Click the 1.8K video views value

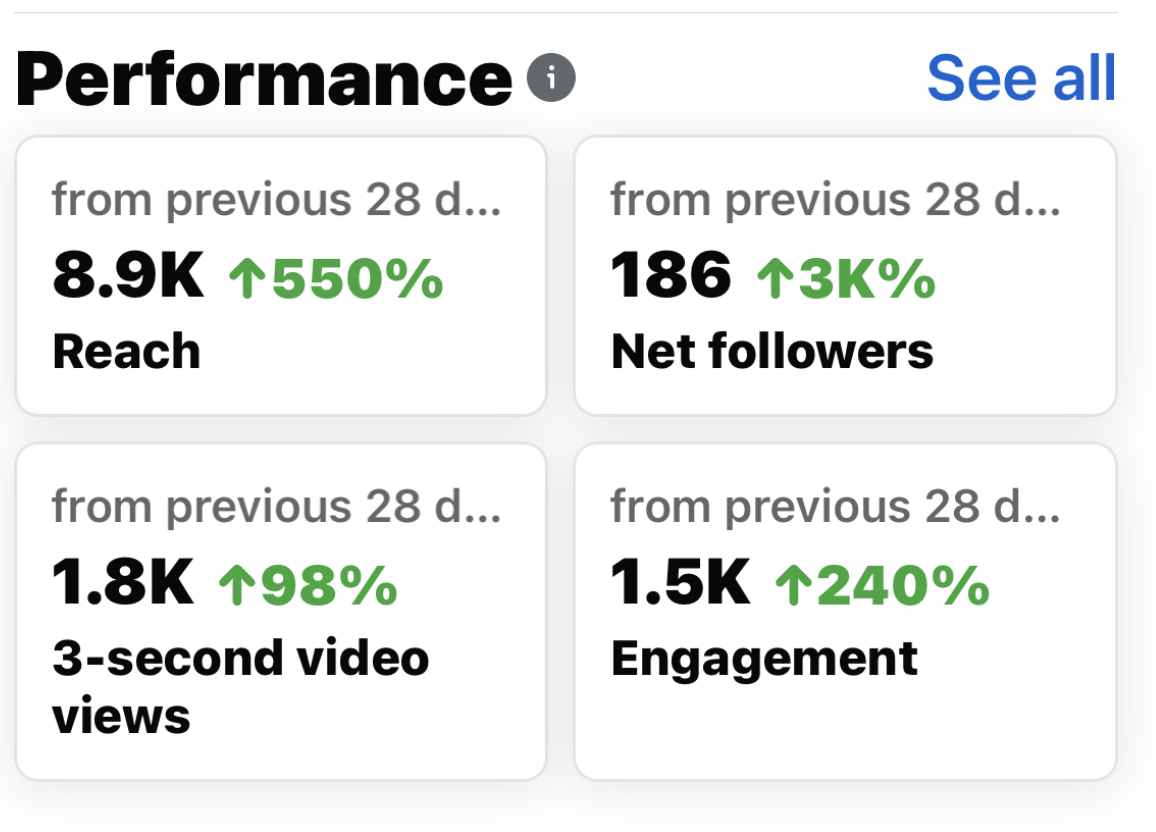click(x=123, y=584)
